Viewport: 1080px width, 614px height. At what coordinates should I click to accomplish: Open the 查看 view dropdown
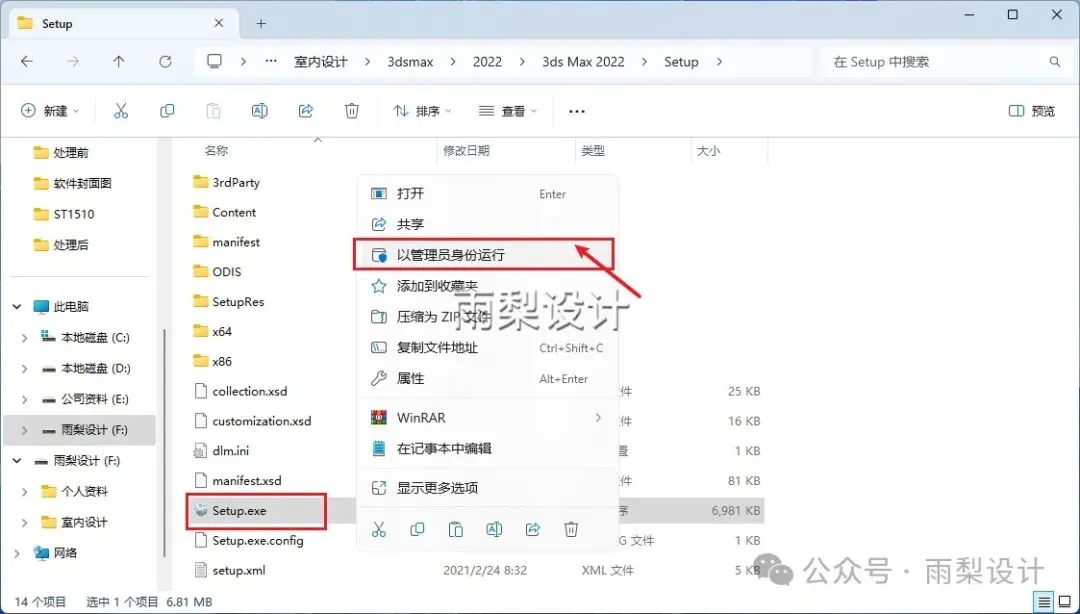(508, 111)
